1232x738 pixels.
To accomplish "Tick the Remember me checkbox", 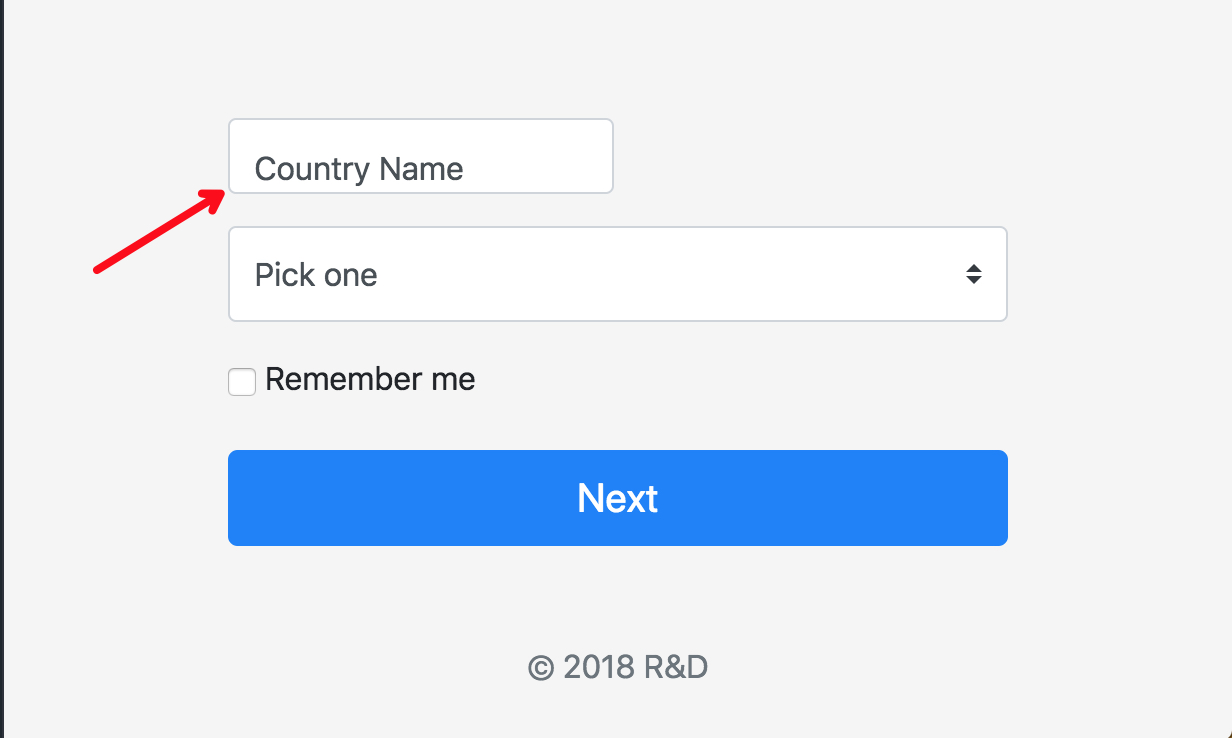I will (x=242, y=381).
